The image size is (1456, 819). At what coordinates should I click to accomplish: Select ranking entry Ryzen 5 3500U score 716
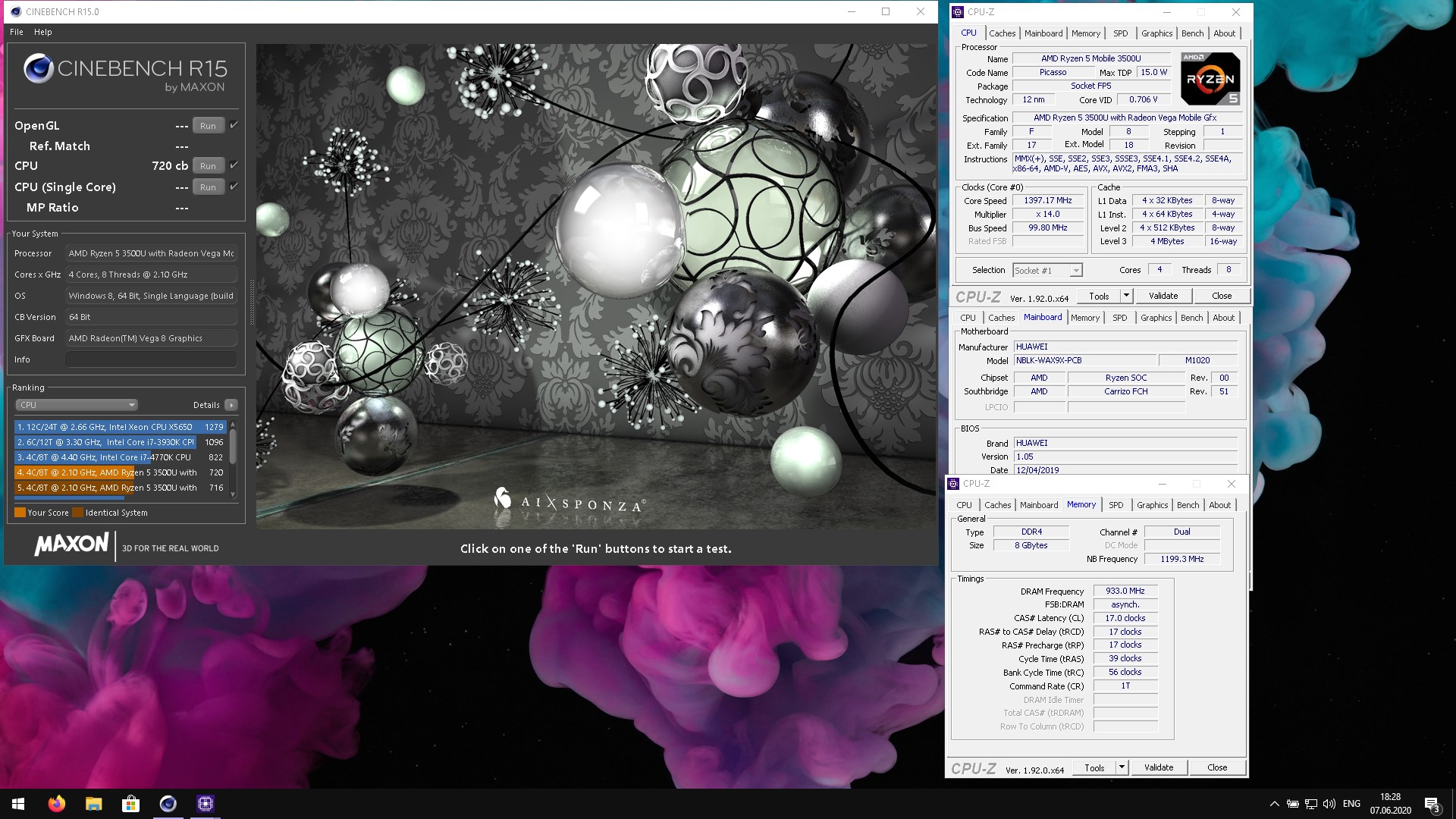(x=121, y=488)
